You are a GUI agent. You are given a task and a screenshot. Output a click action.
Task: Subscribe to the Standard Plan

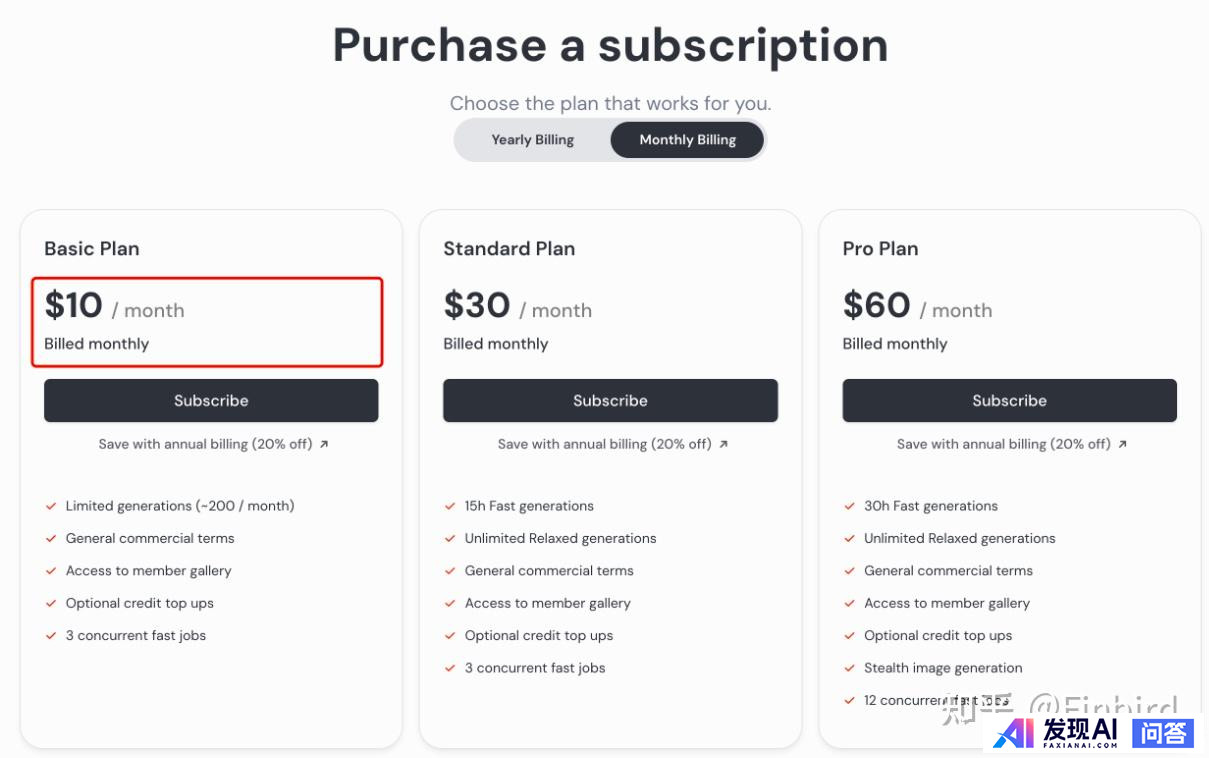pos(610,400)
